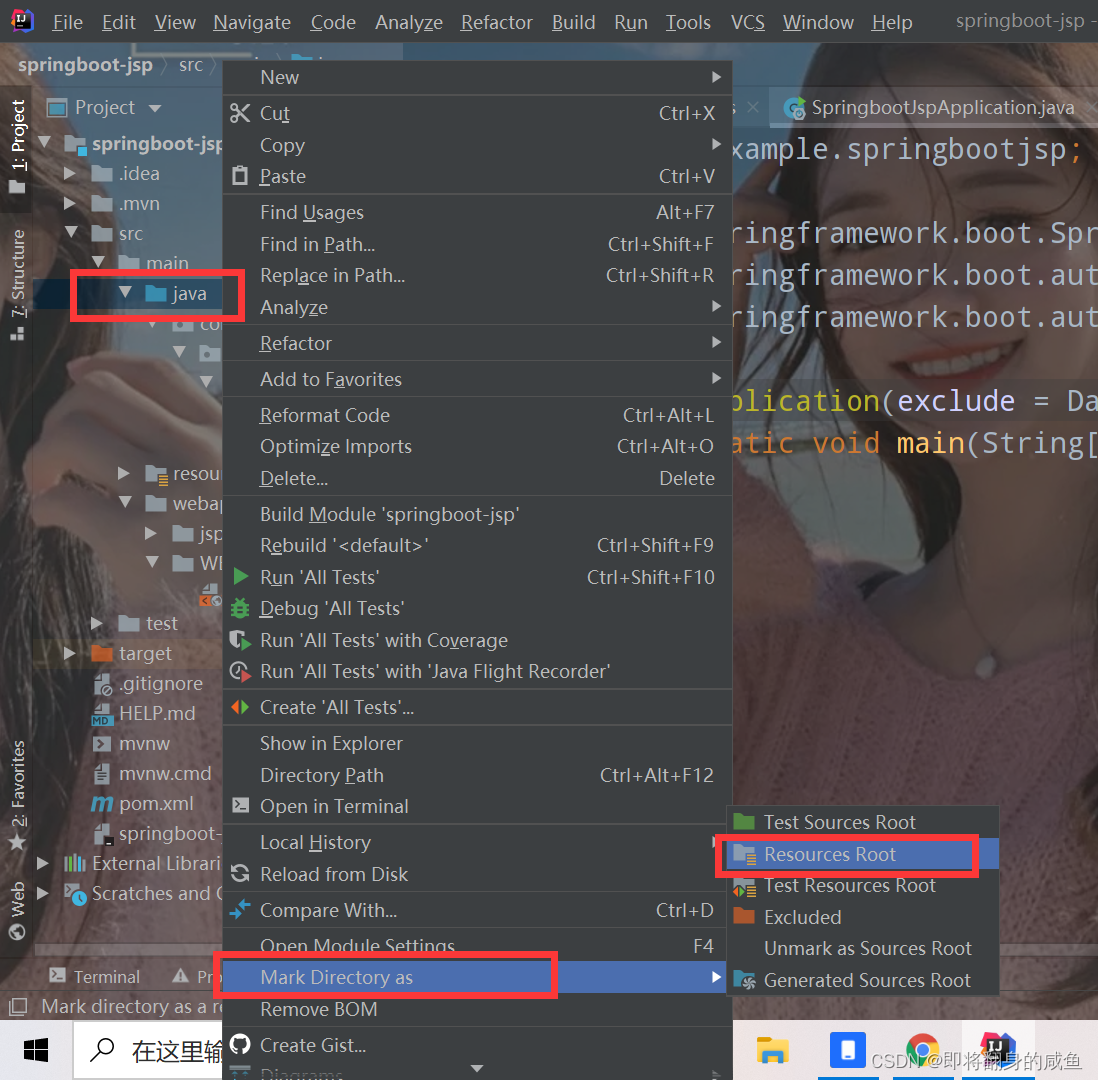Choose Resources Root in the submenu
This screenshot has width=1098, height=1080.
(863, 854)
